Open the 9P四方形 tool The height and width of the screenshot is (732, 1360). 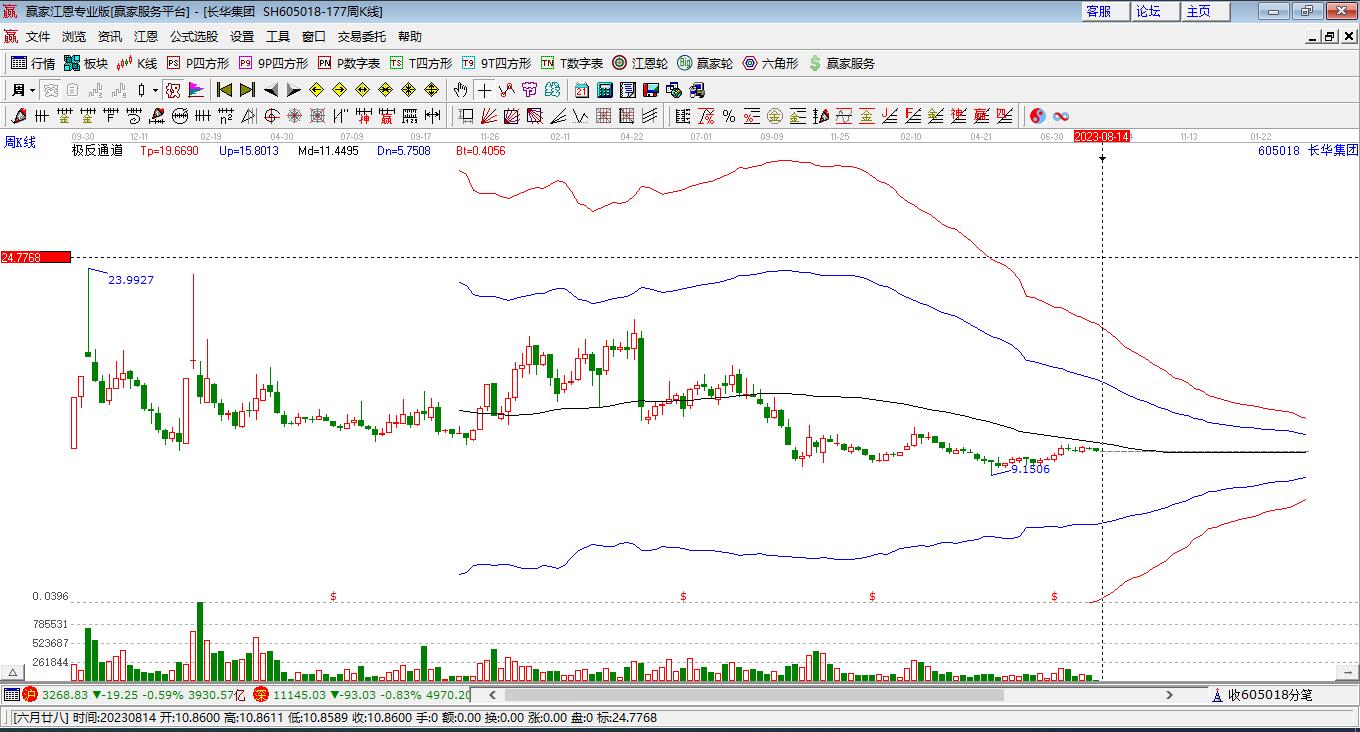[x=273, y=63]
